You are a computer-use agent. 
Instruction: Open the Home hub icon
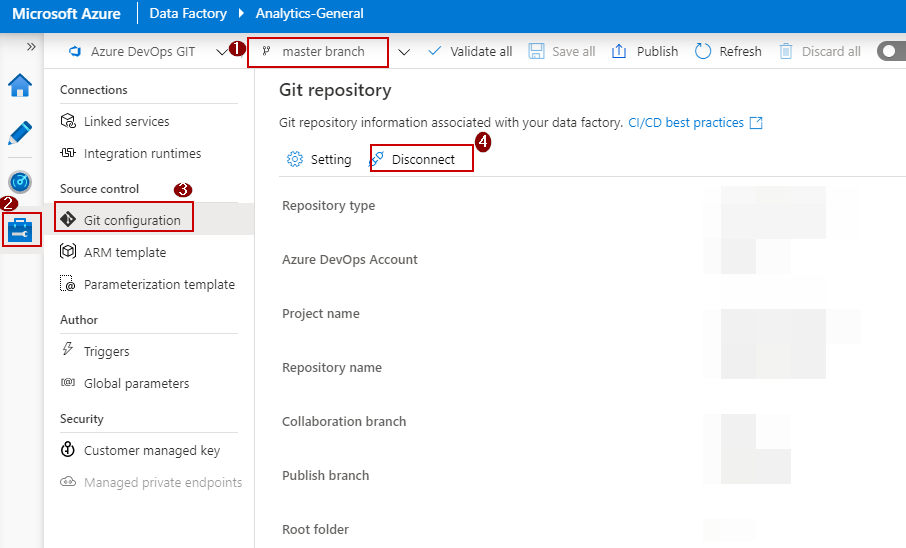[20, 86]
